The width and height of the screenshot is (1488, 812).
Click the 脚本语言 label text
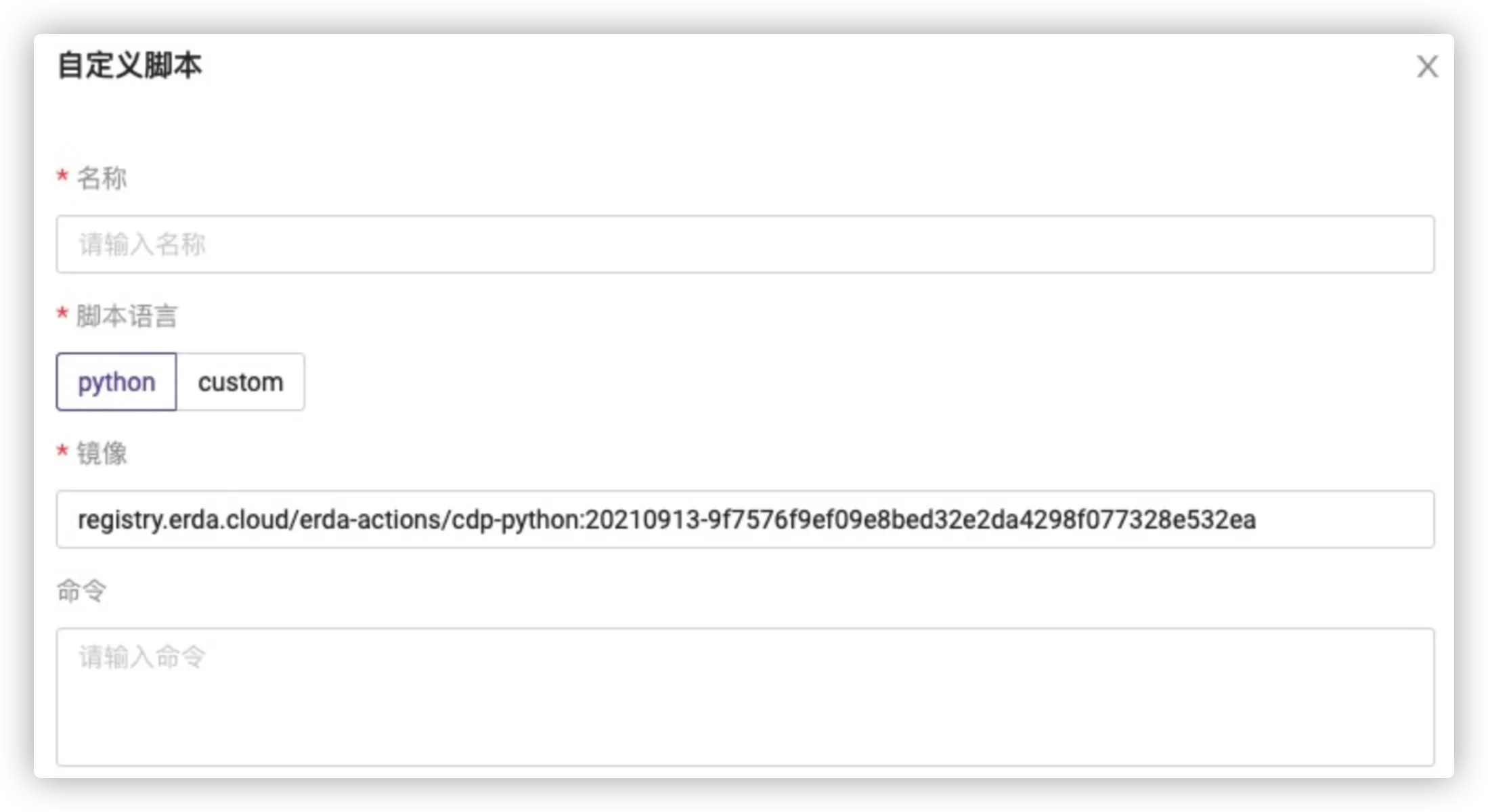point(127,316)
